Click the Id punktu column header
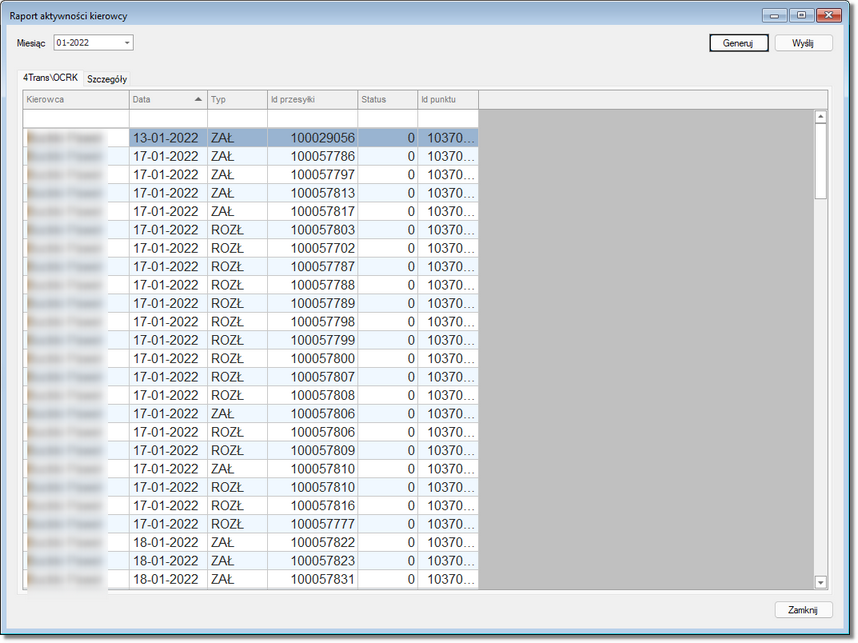Screen dimensions: 858x643 coord(448,100)
